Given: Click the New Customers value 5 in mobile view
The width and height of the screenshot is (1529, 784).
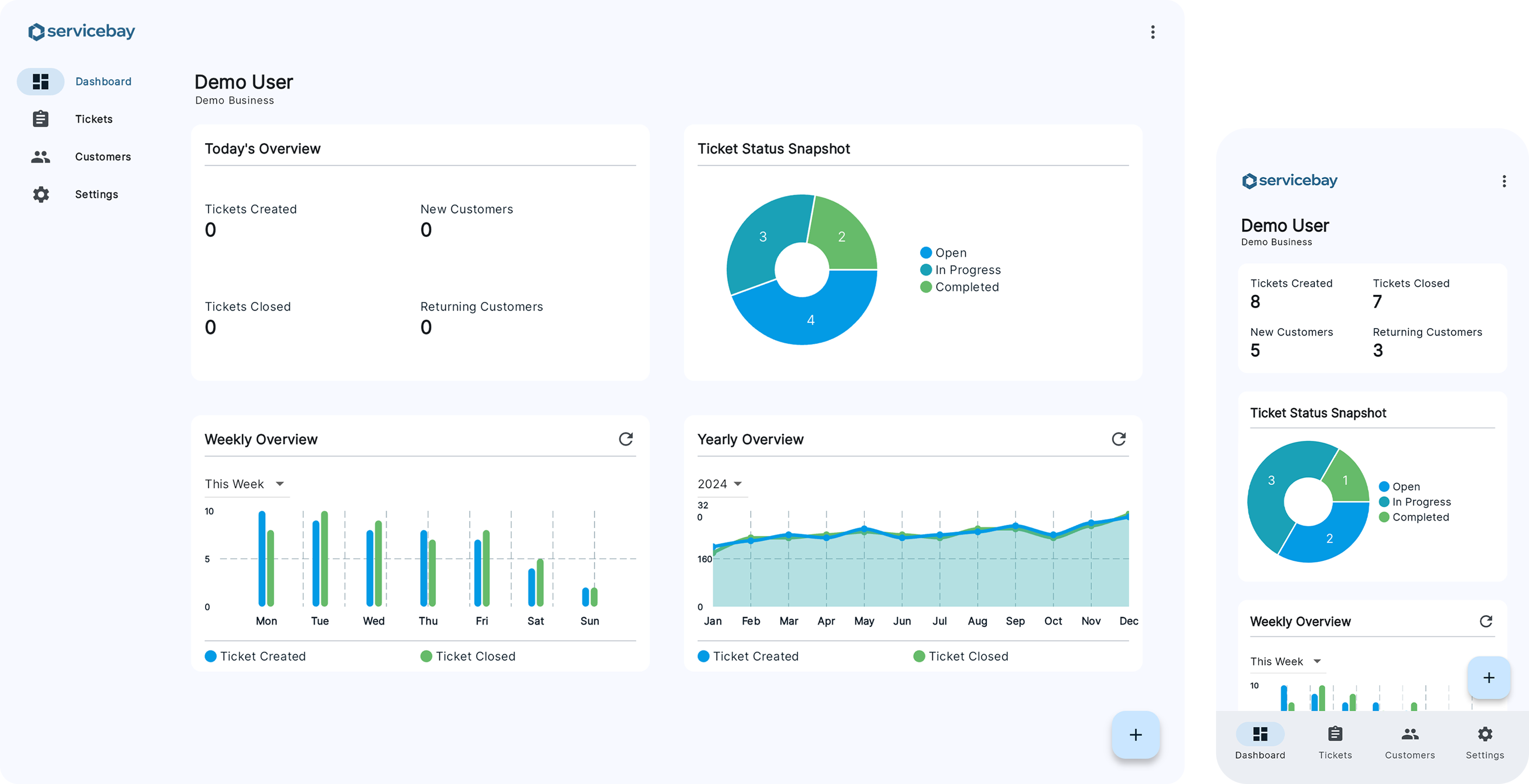Looking at the screenshot, I should pyautogui.click(x=1255, y=350).
